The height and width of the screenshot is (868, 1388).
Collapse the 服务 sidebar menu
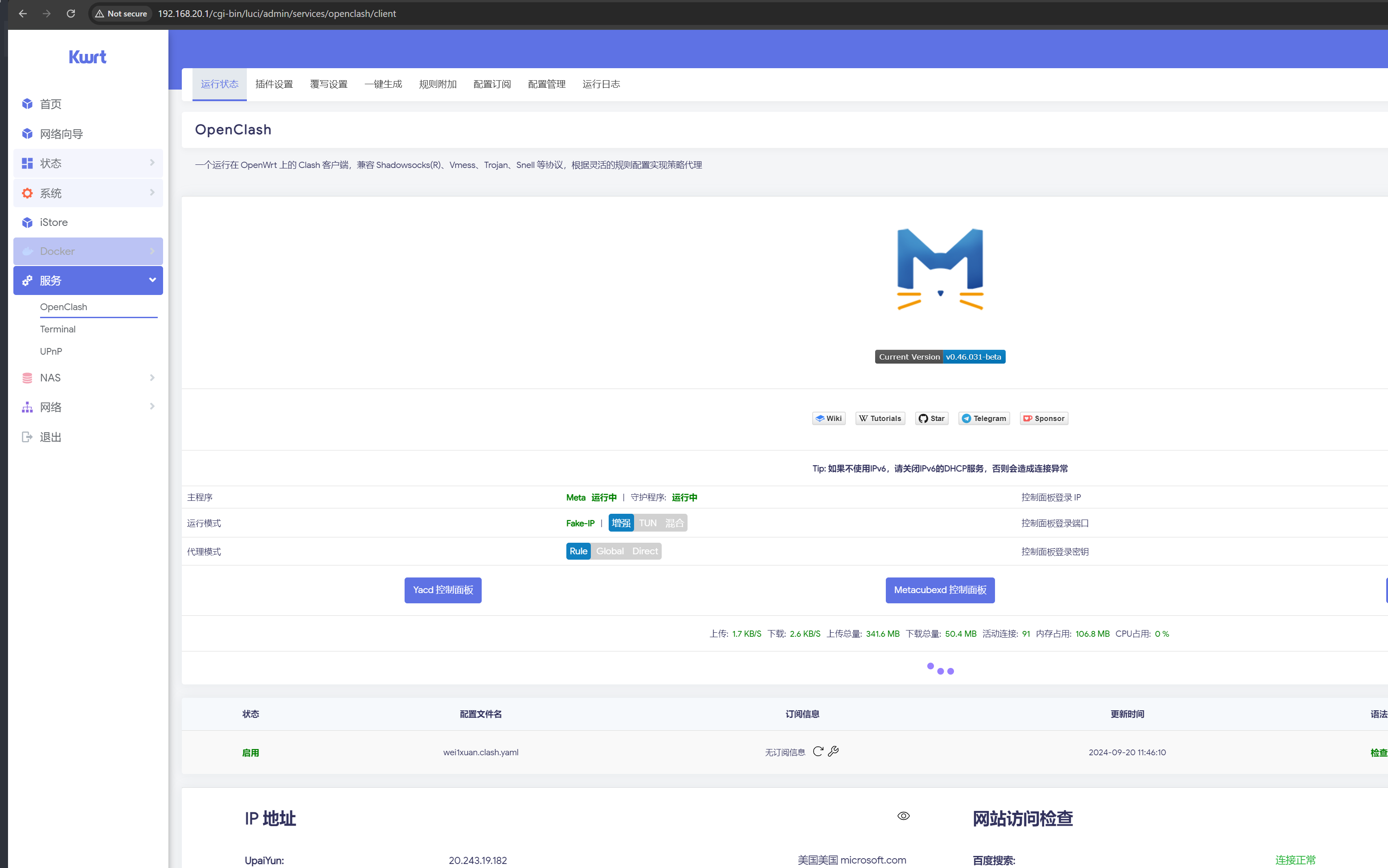click(88, 281)
